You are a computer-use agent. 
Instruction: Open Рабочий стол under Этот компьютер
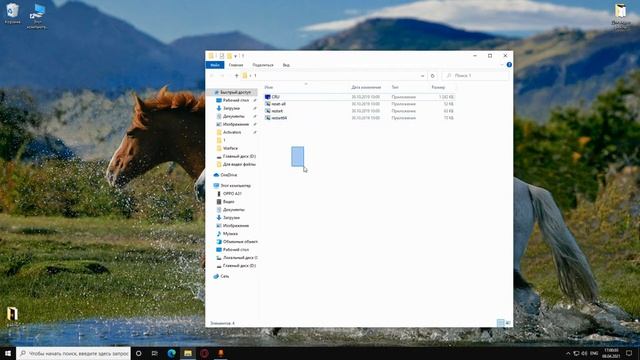point(236,249)
